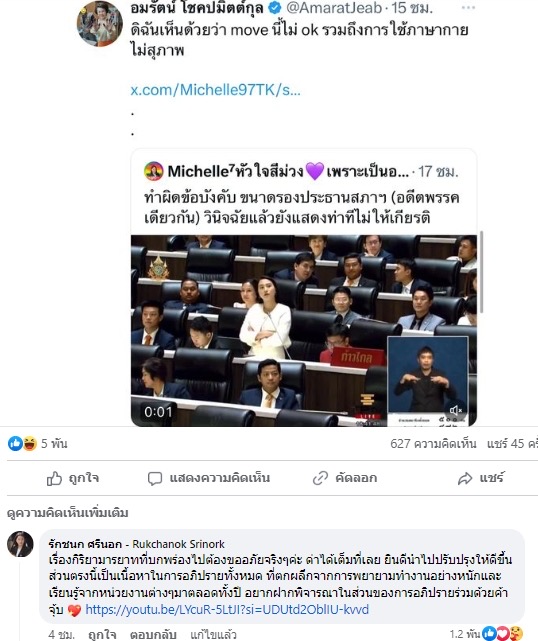Open the reaction icons on Rukchanok's comment
538x641 pixels.
[502, 633]
